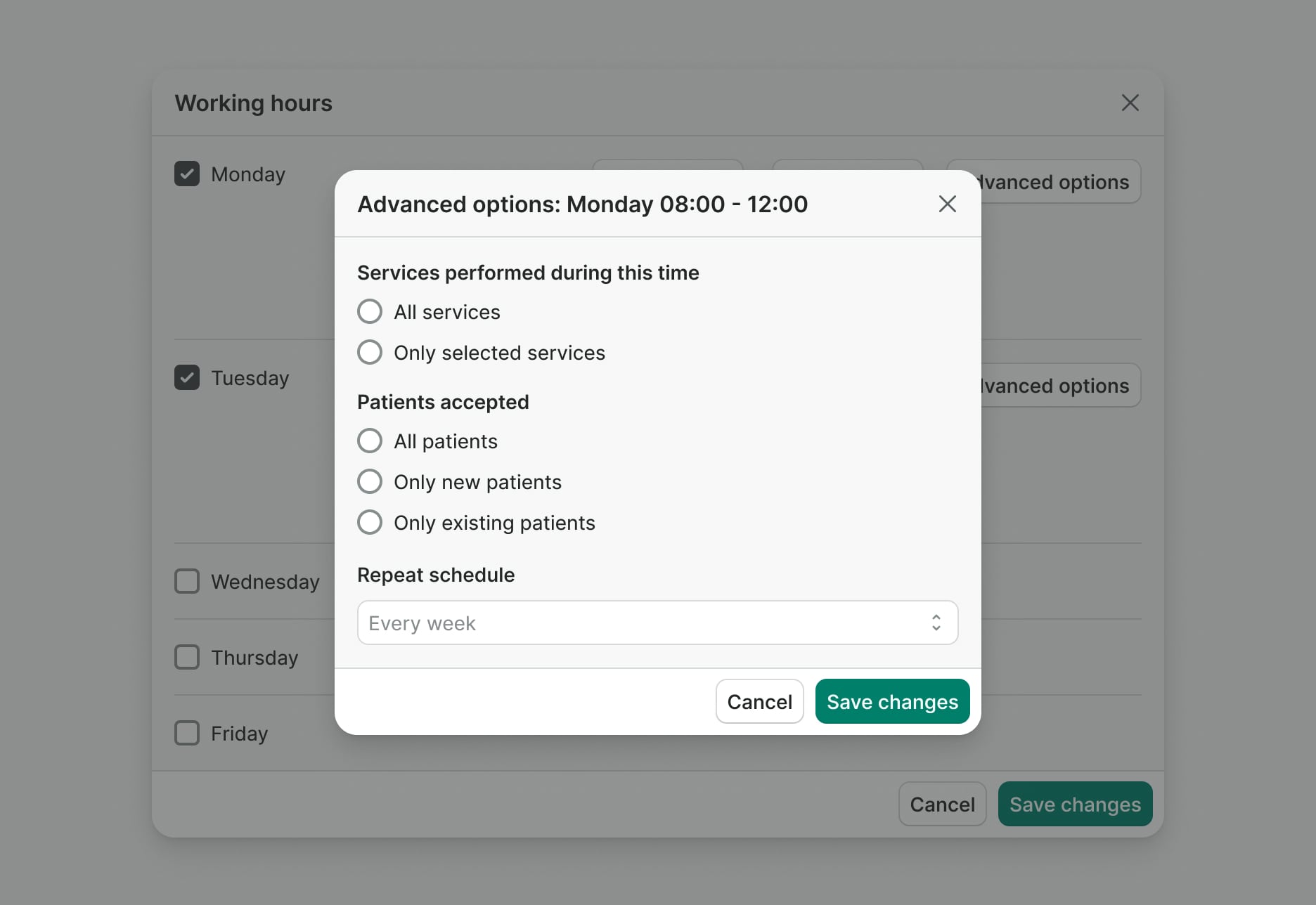Viewport: 1316px width, 905px height.
Task: Uncheck the Monday checkbox
Action: (x=187, y=174)
